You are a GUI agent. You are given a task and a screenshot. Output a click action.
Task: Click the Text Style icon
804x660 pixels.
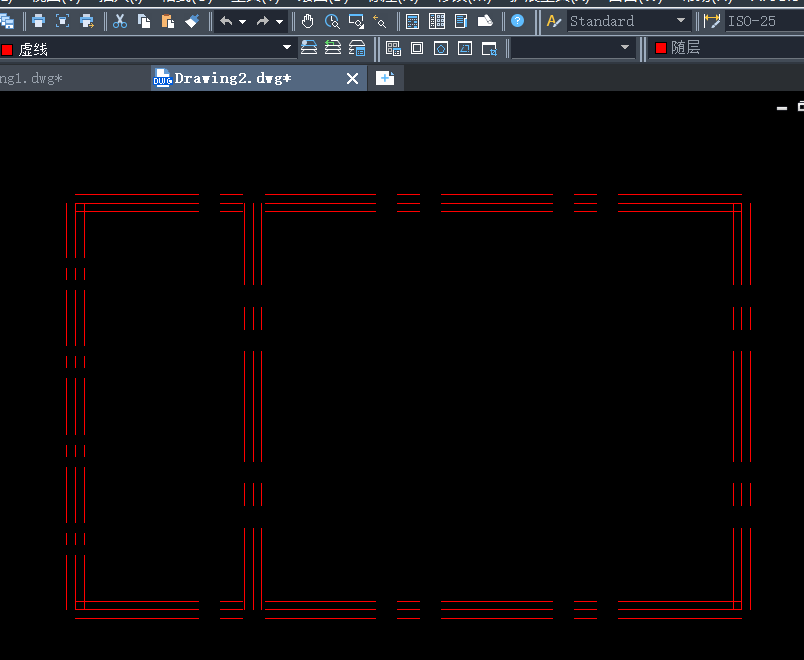tap(554, 21)
